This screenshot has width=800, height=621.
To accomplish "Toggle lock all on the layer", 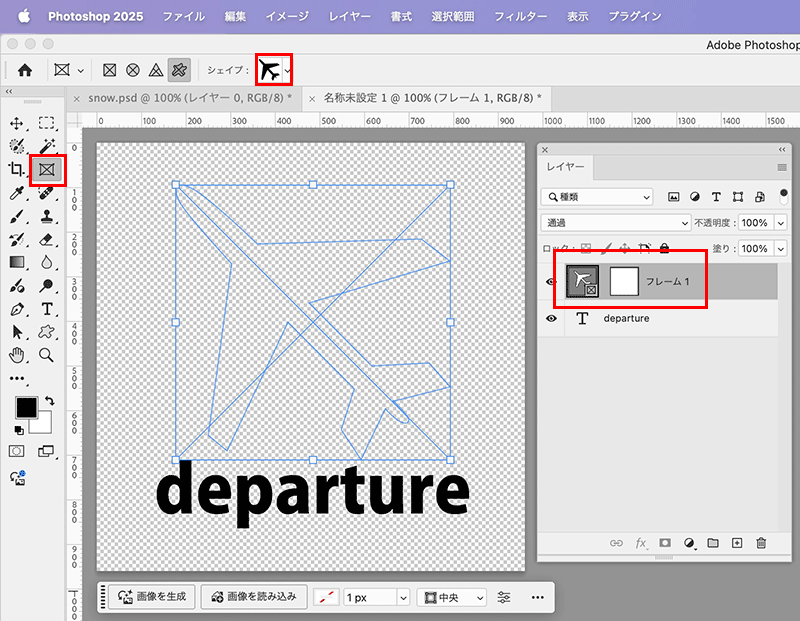I will 664,249.
